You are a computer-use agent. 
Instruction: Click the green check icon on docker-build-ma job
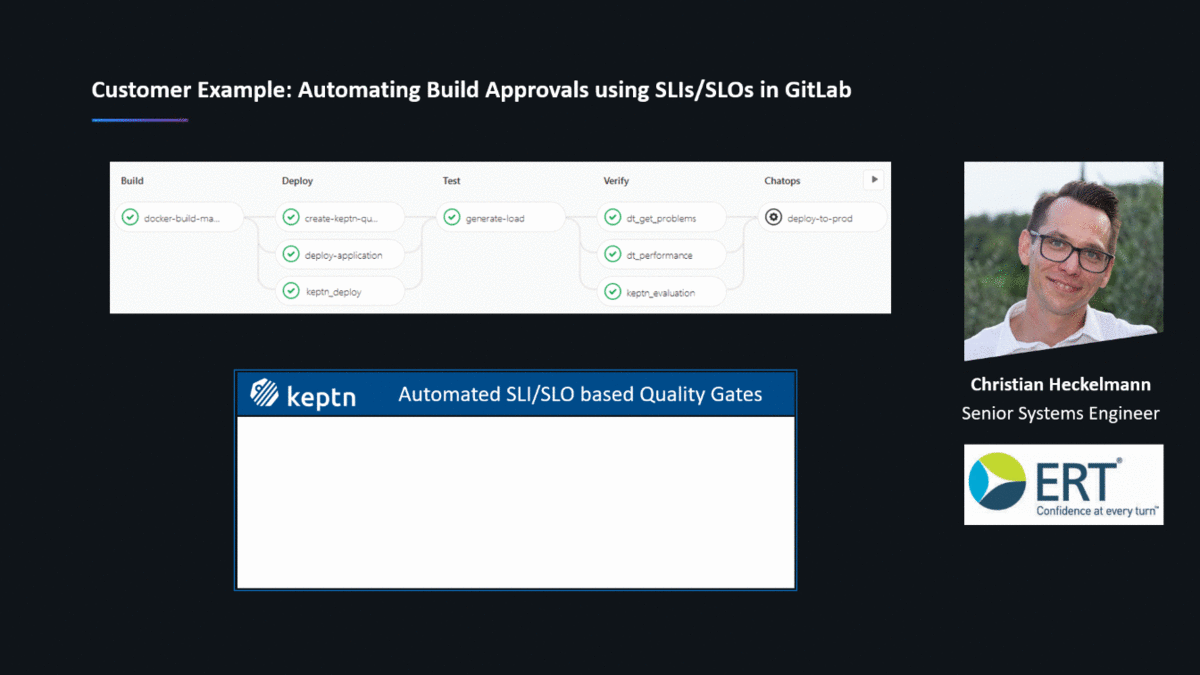(x=130, y=217)
